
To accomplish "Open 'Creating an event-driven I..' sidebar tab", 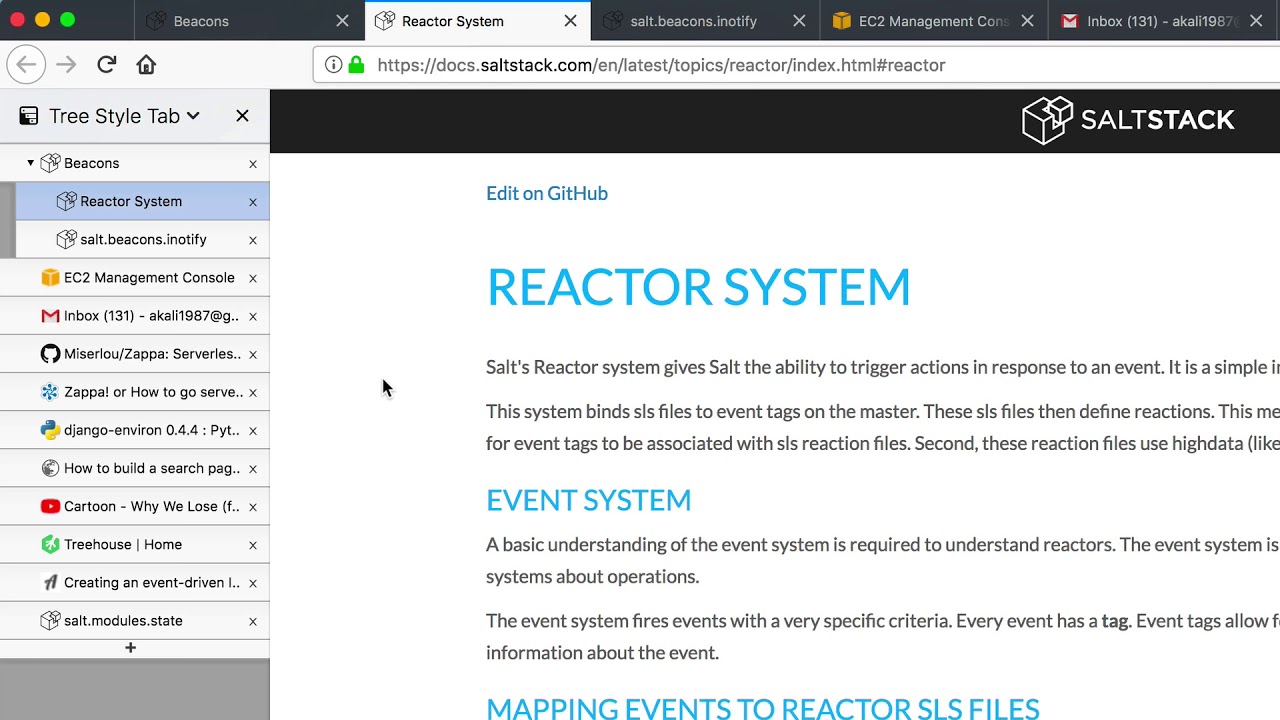I will coord(135,582).
